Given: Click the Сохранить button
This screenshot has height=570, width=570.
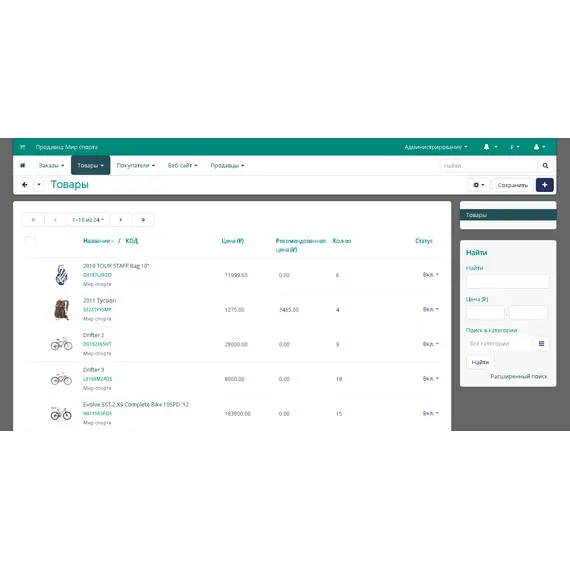Looking at the screenshot, I should pyautogui.click(x=513, y=185).
